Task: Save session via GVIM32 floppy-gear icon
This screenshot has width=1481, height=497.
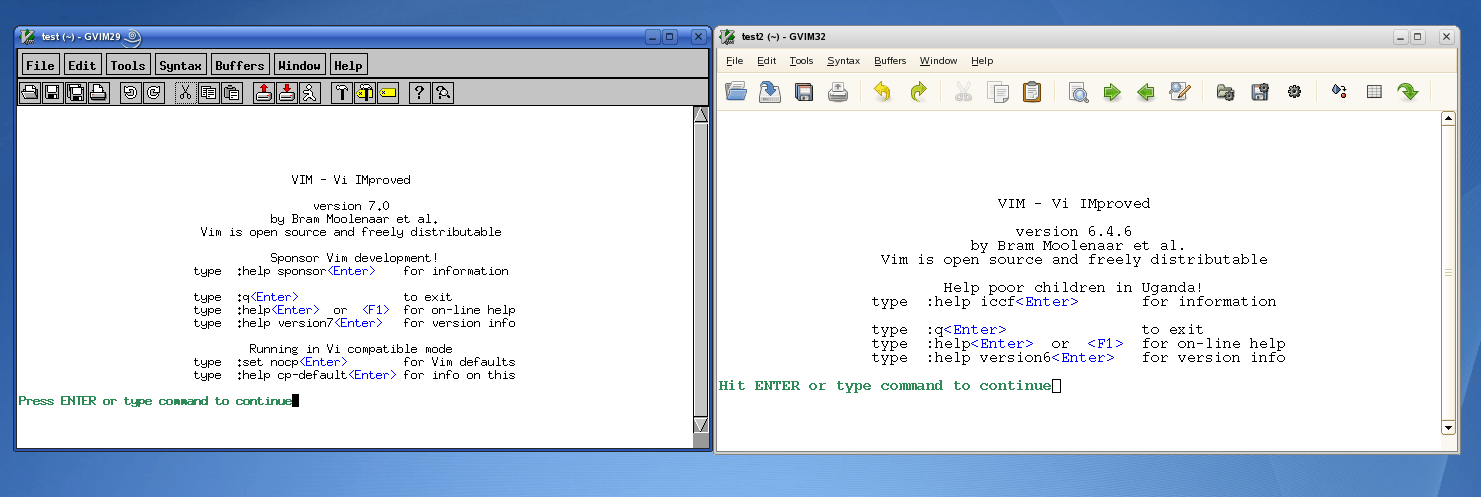Action: [x=1259, y=92]
